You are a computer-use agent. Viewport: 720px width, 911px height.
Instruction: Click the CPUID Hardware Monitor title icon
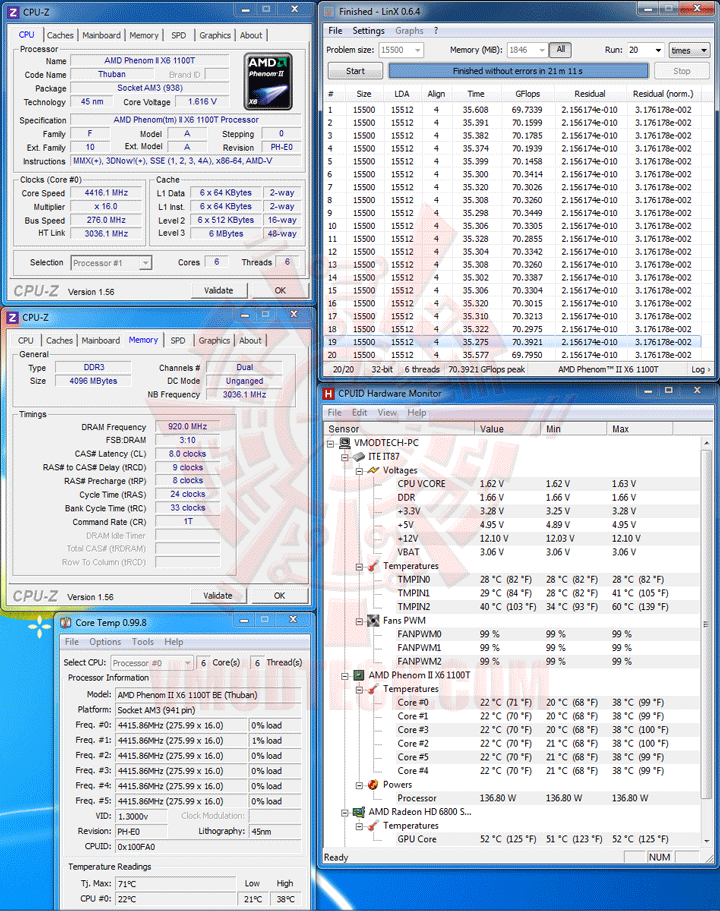tap(329, 394)
